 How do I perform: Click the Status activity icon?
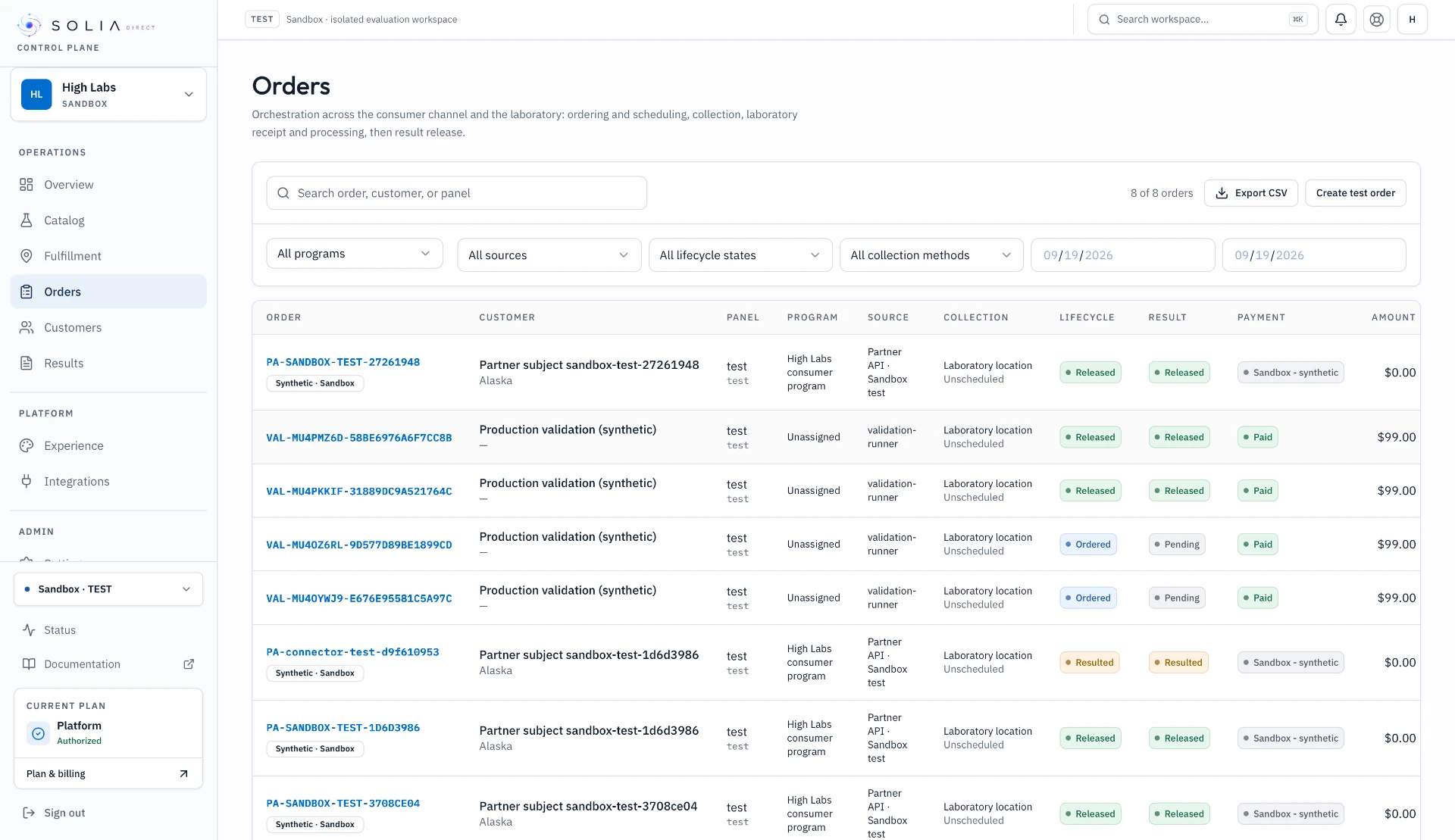coord(29,630)
